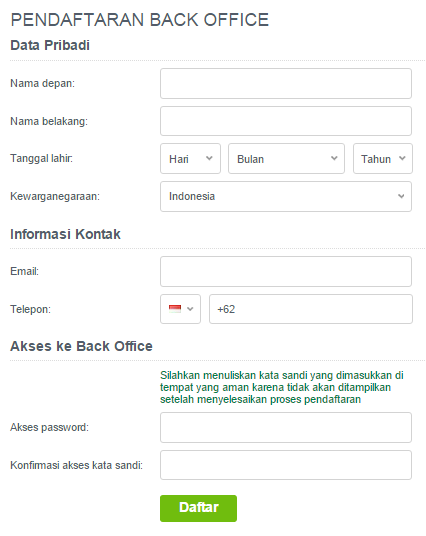Click the Indonesian flag icon in Telepon
This screenshot has width=426, height=536.
pos(175,309)
